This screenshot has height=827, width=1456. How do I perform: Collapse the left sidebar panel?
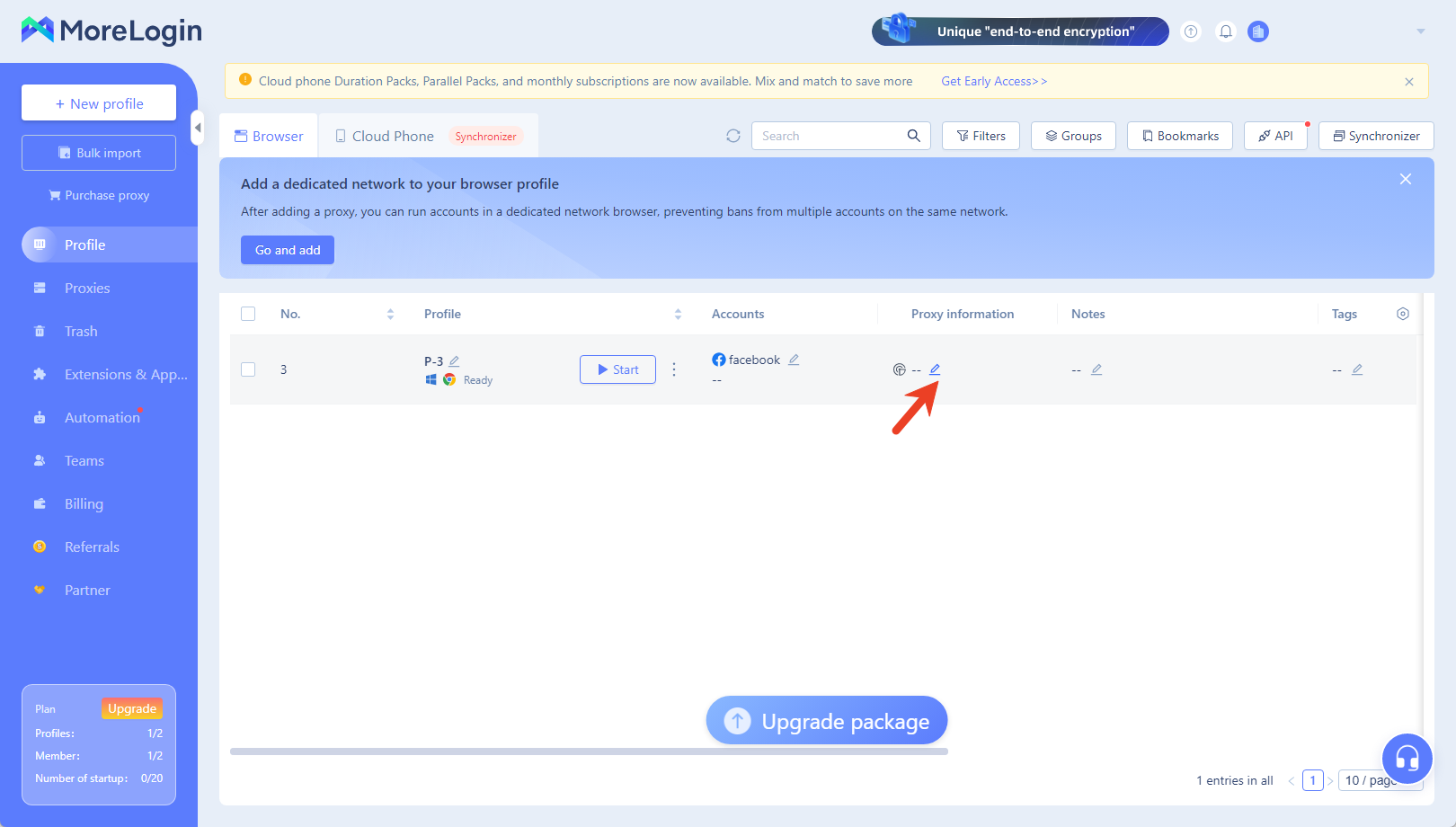198,128
